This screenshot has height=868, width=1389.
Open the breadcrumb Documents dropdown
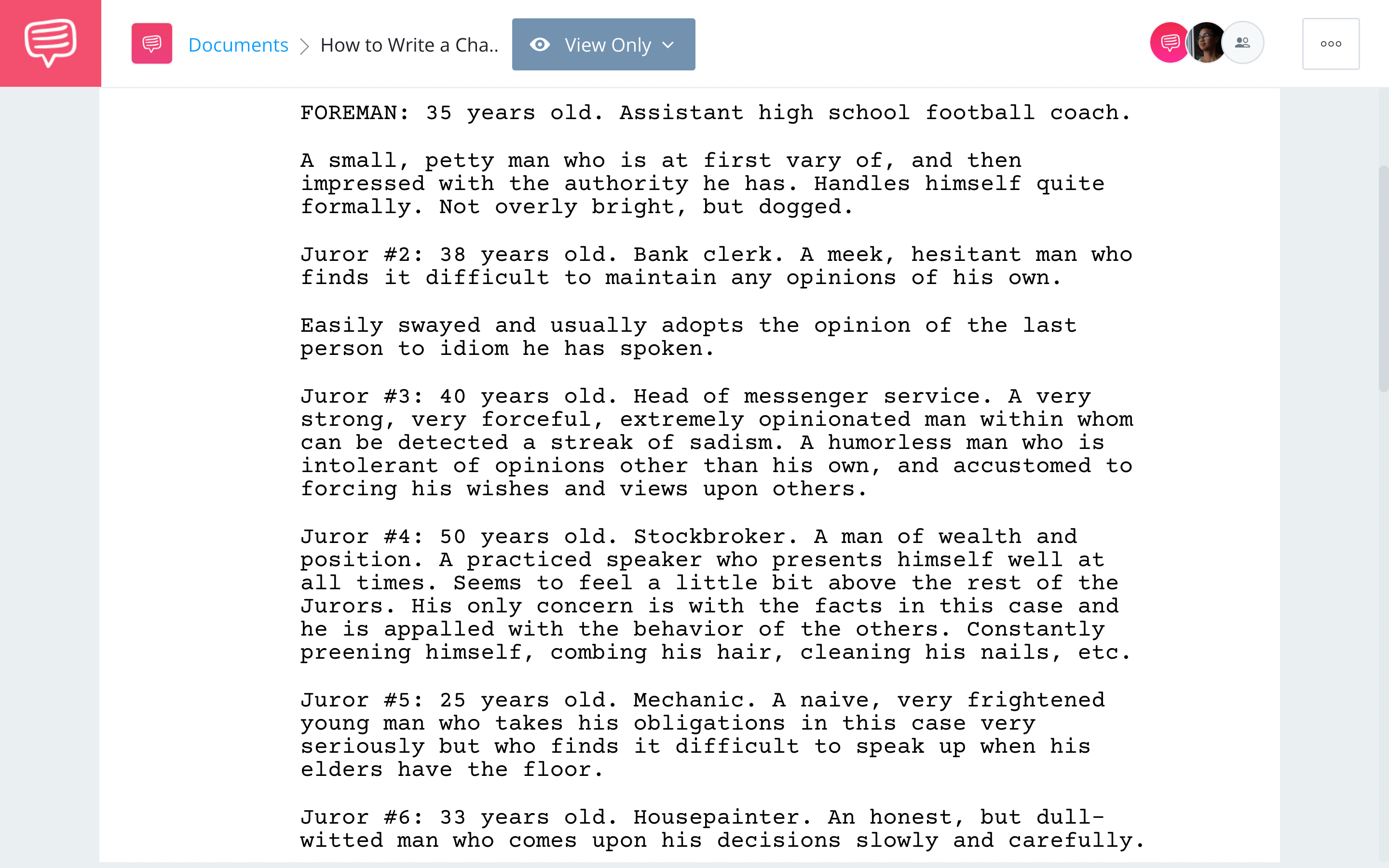point(237,44)
